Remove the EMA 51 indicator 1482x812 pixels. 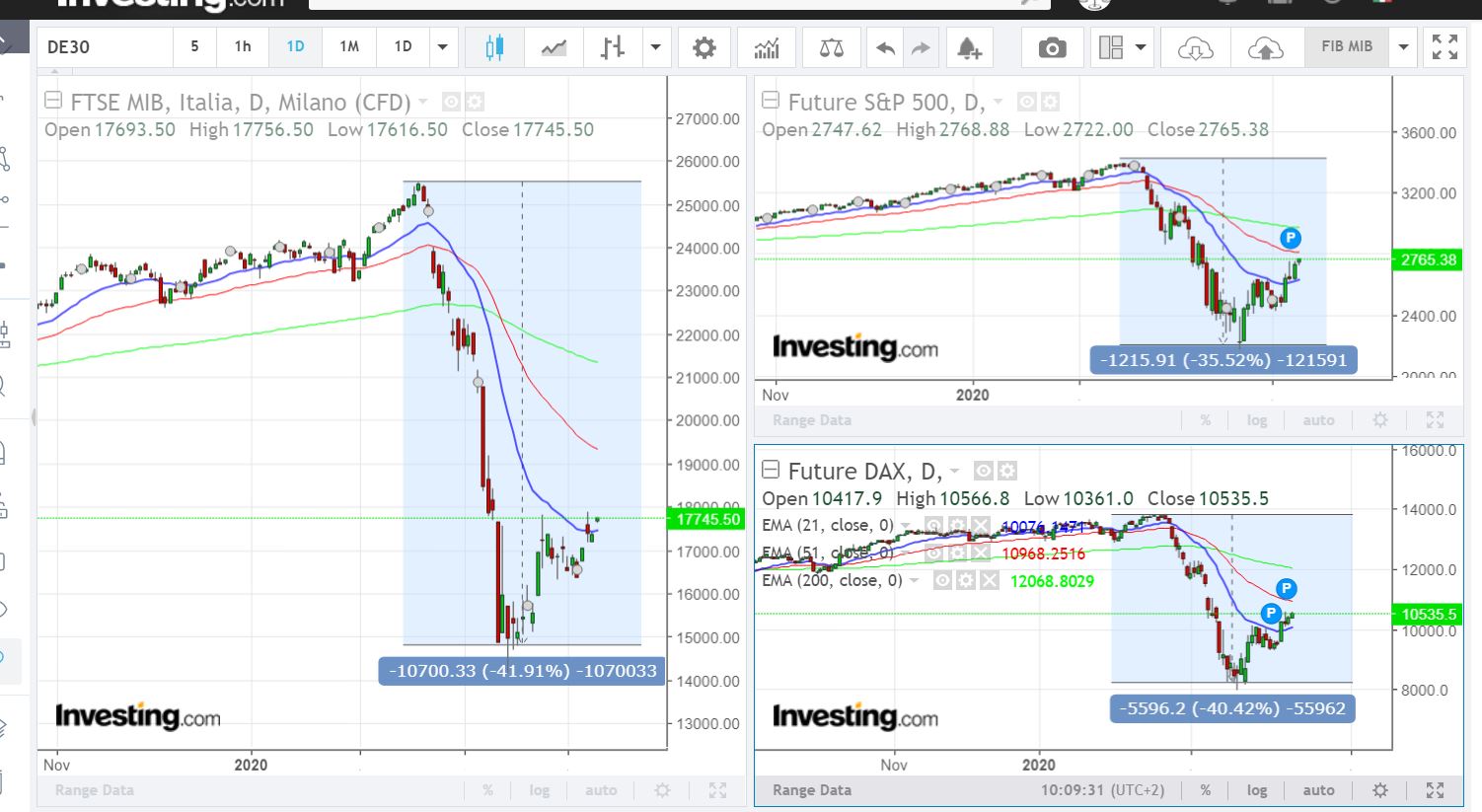coord(980,554)
